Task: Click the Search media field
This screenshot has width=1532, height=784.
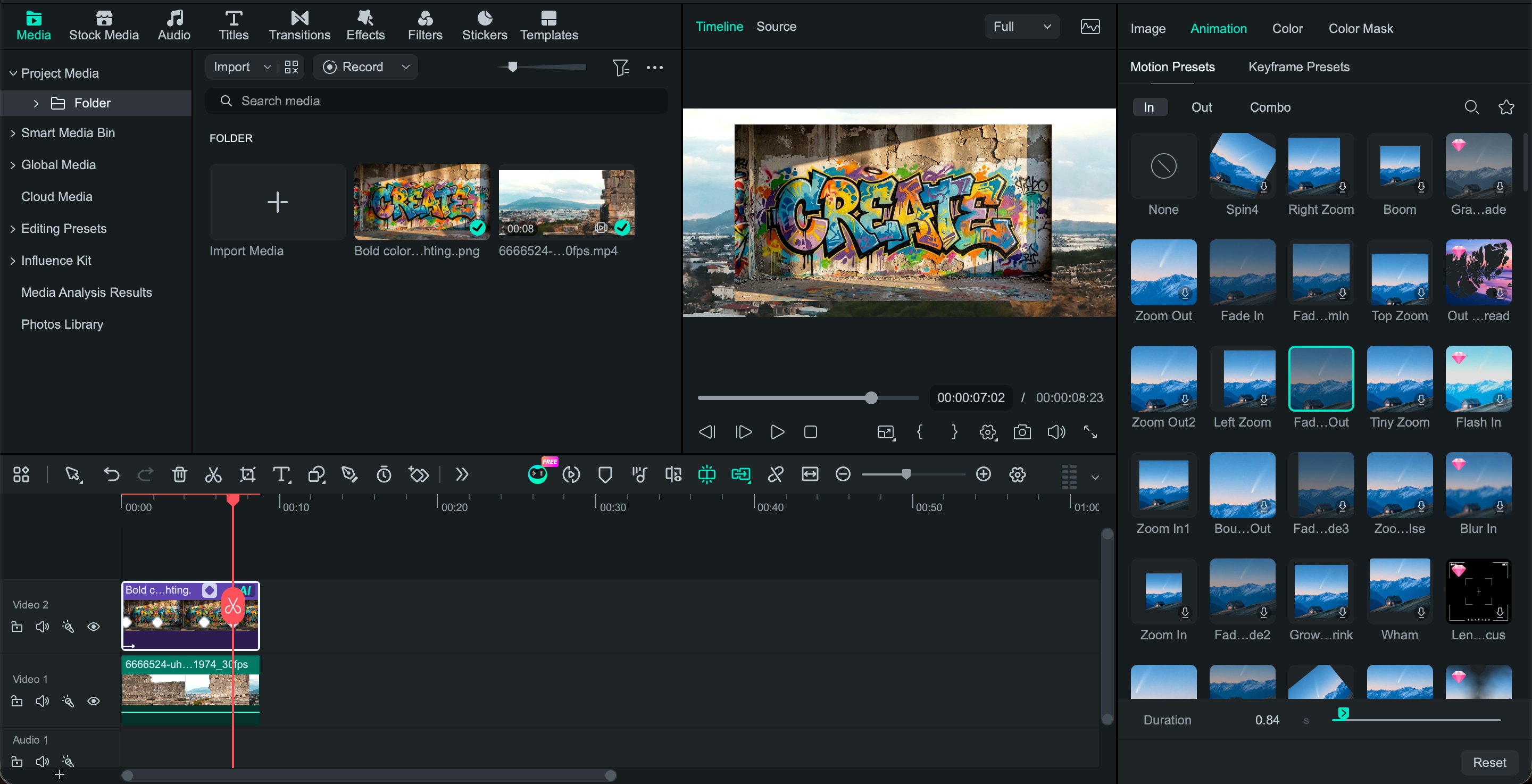Action: pos(437,101)
